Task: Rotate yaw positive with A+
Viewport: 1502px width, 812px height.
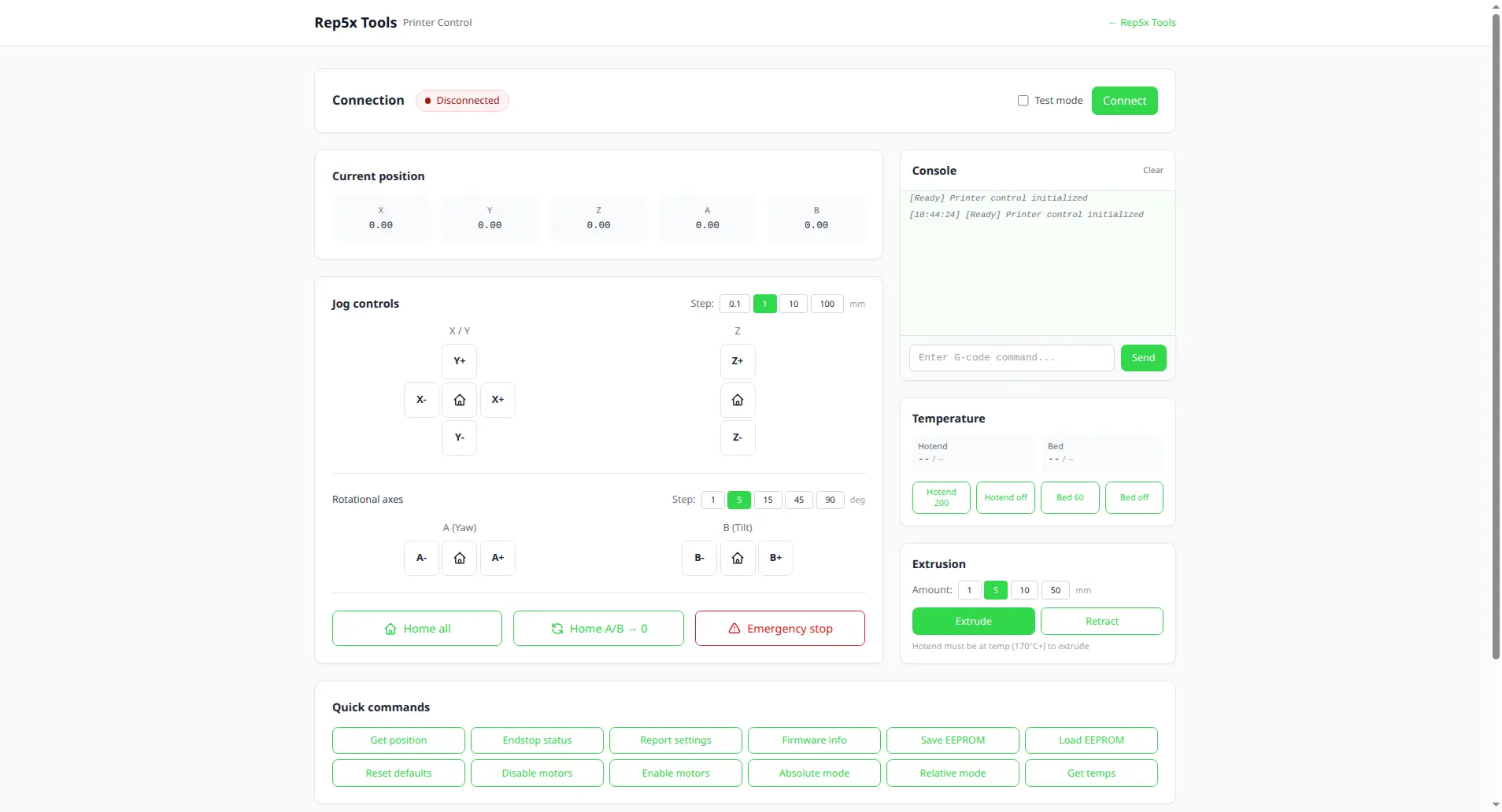Action: pyautogui.click(x=498, y=558)
